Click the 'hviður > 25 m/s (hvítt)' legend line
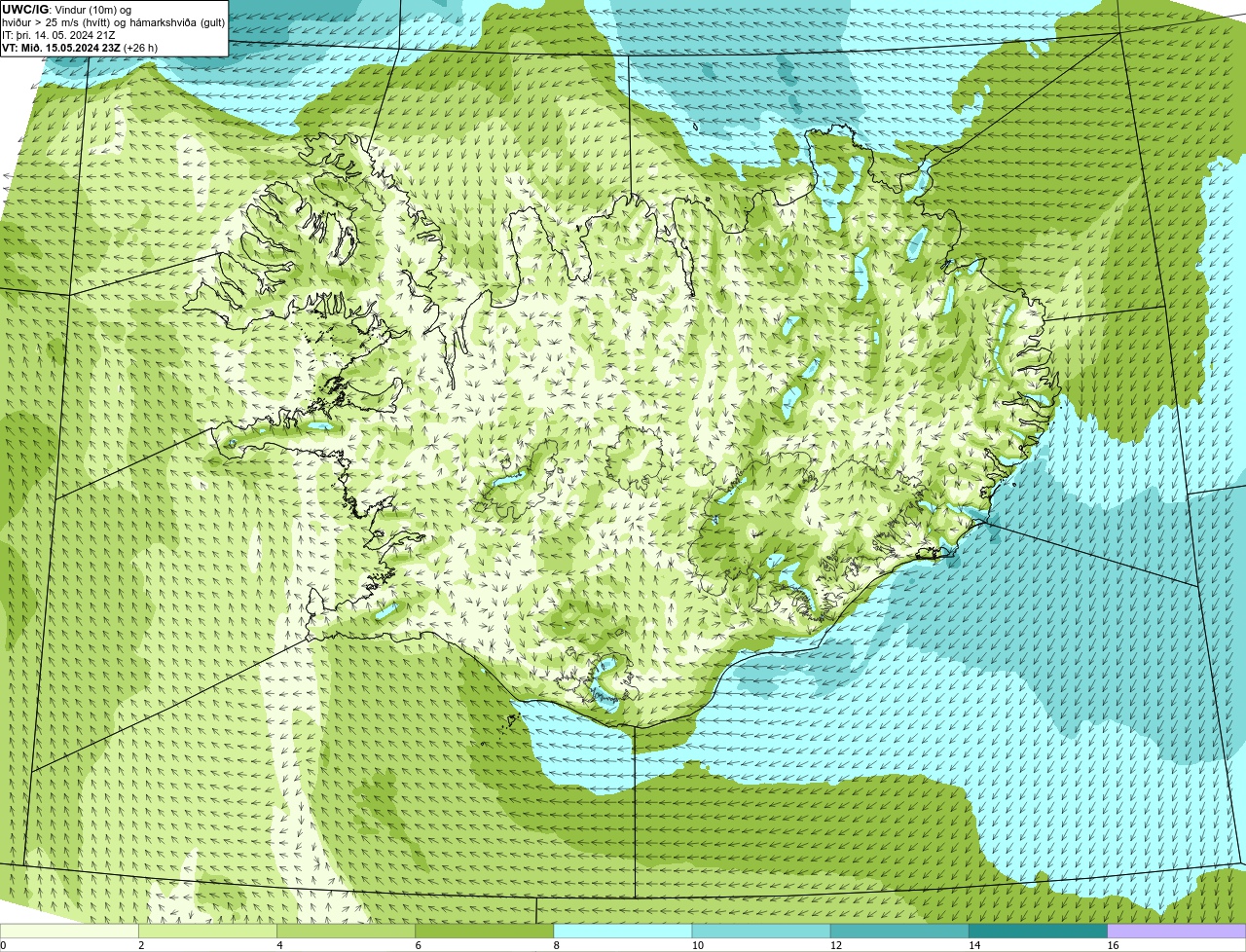The height and width of the screenshot is (952, 1246). pos(114,21)
